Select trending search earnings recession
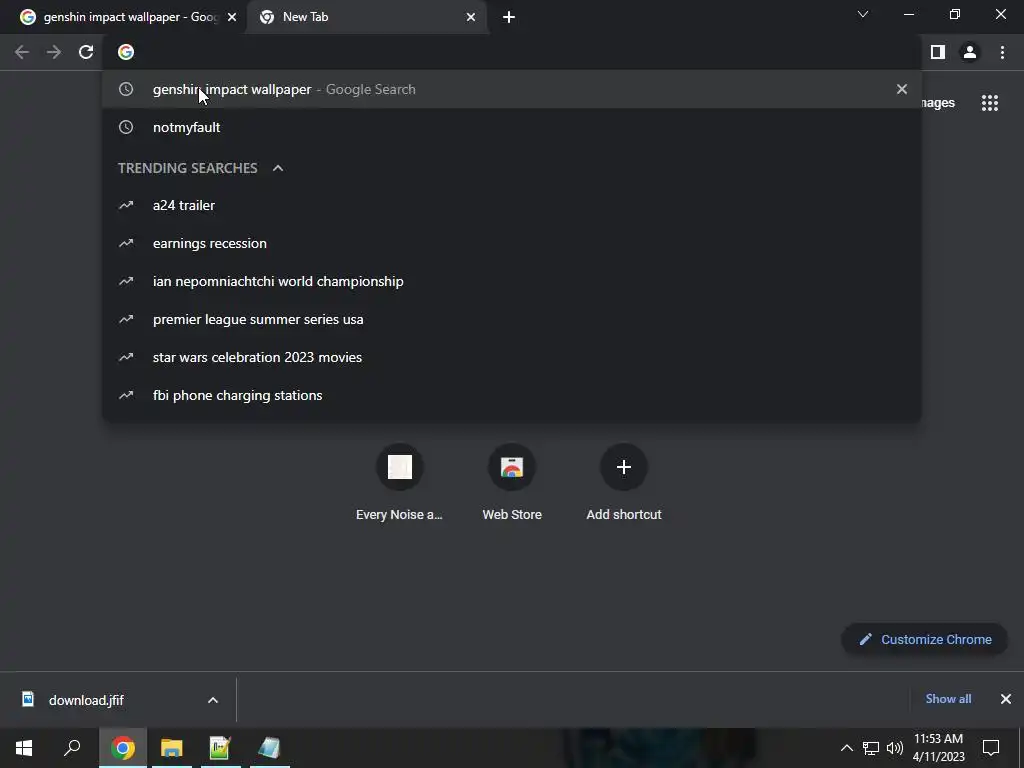Image resolution: width=1024 pixels, height=768 pixels. [512, 244]
